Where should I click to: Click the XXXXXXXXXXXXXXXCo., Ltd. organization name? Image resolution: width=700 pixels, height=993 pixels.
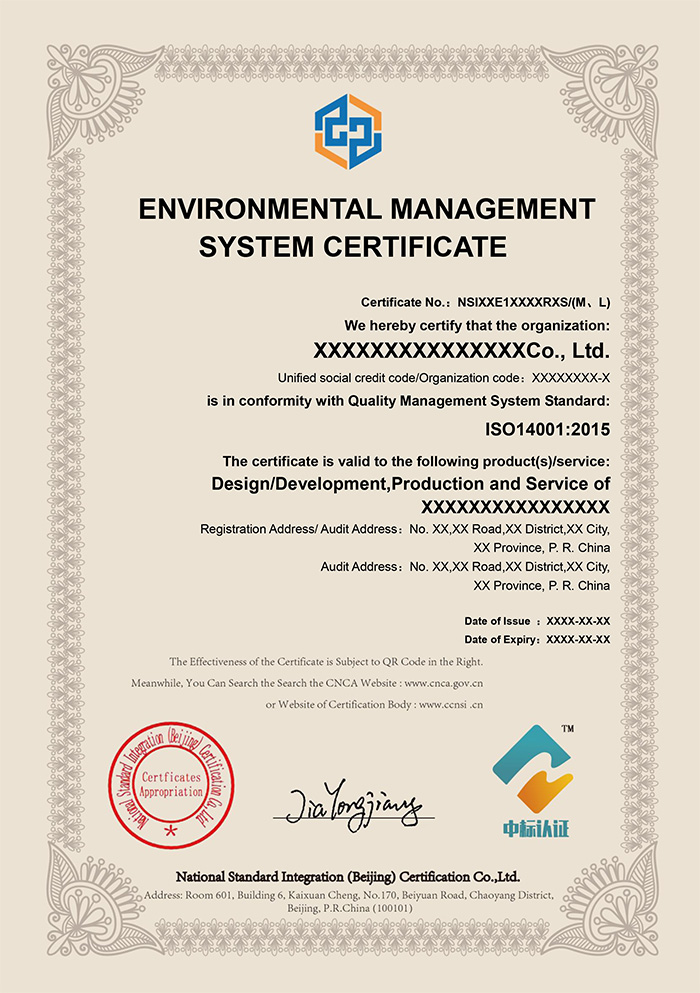[462, 351]
